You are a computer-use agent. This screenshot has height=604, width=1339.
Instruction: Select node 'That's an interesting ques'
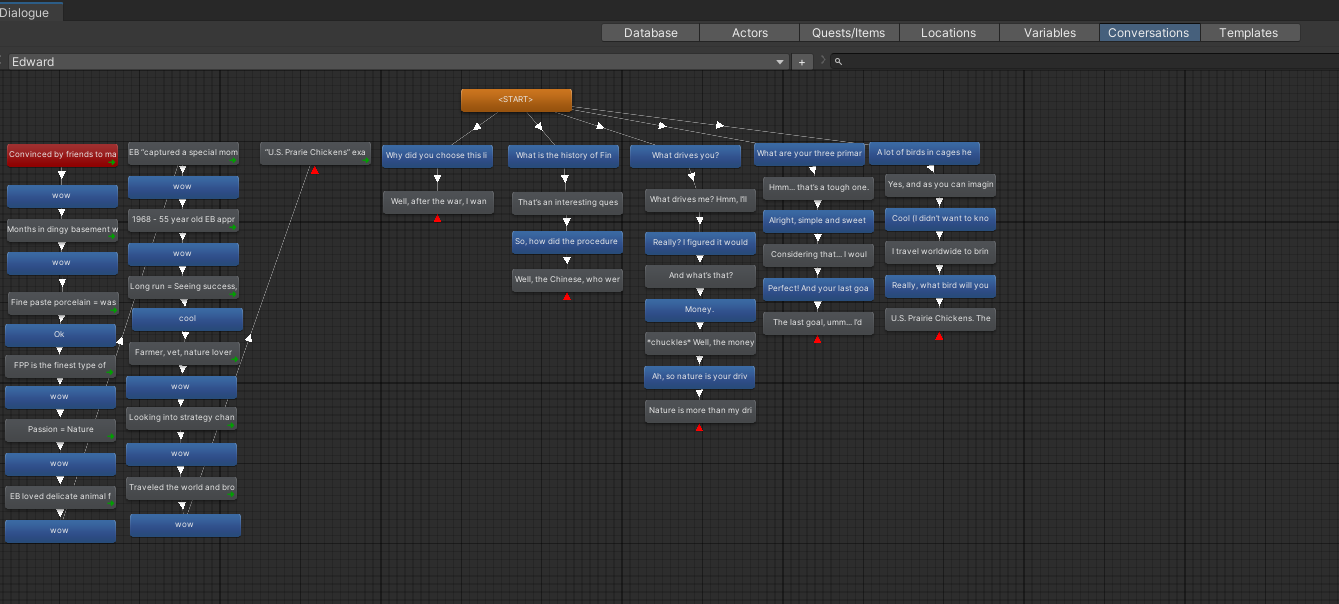[x=567, y=203]
